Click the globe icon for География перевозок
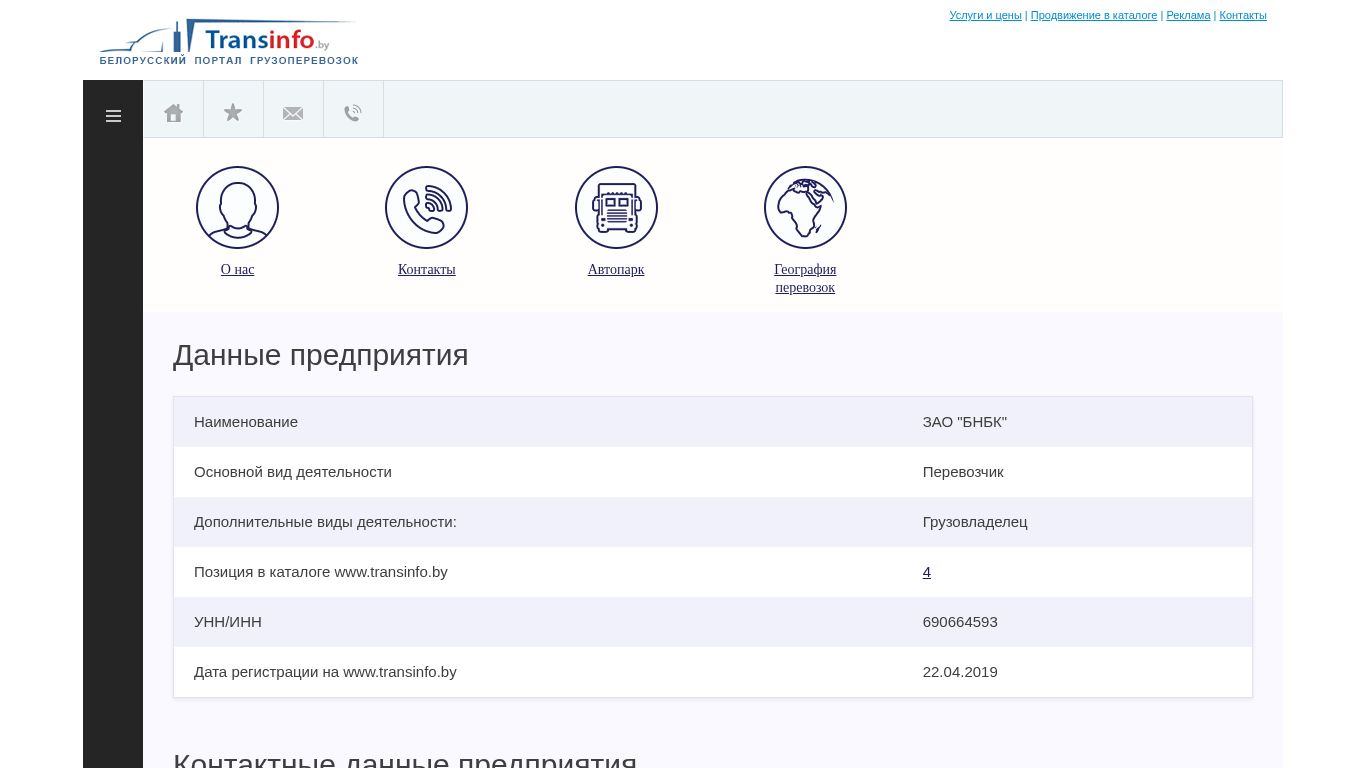Viewport: 1366px width, 768px height. pos(805,207)
